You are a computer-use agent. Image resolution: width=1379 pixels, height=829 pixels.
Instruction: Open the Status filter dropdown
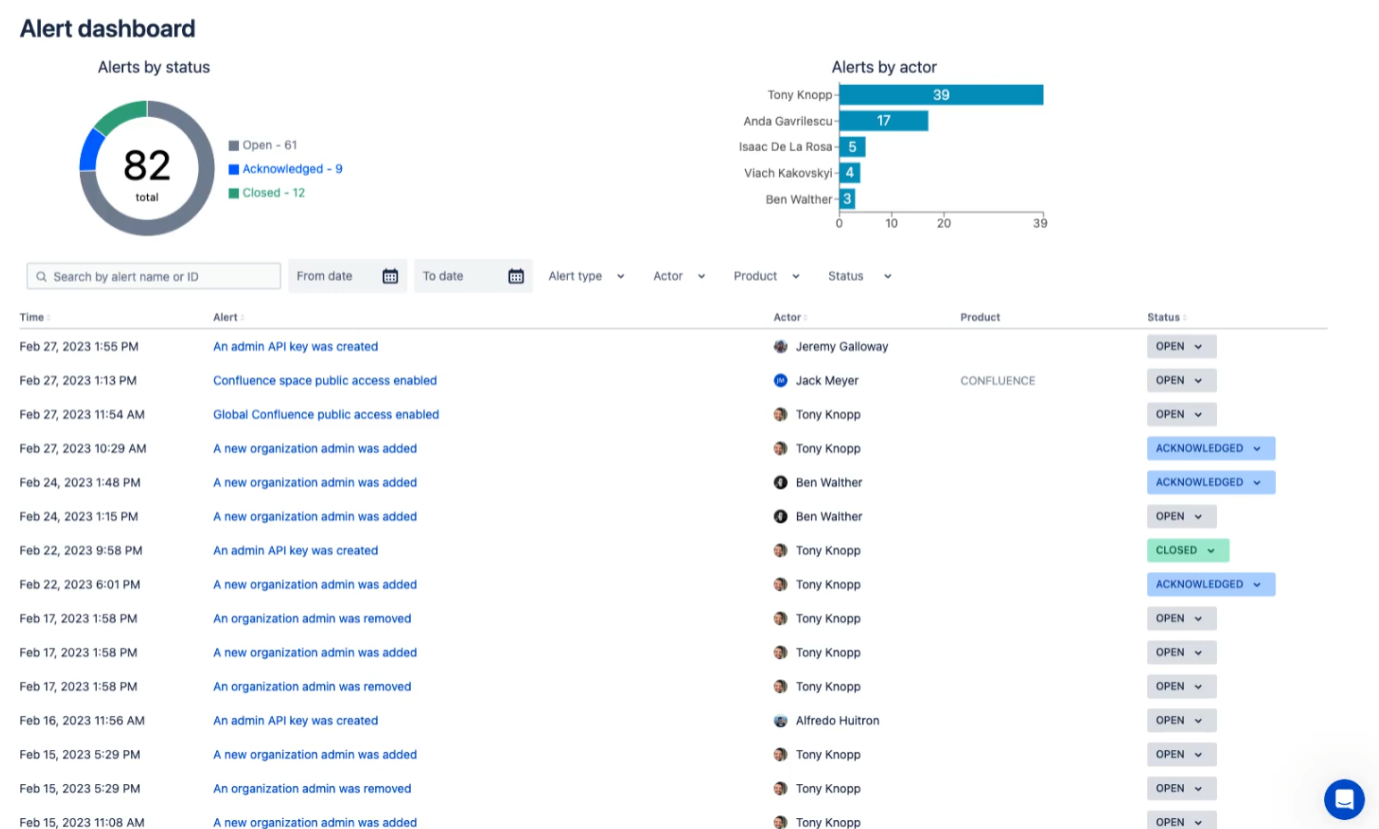point(859,276)
